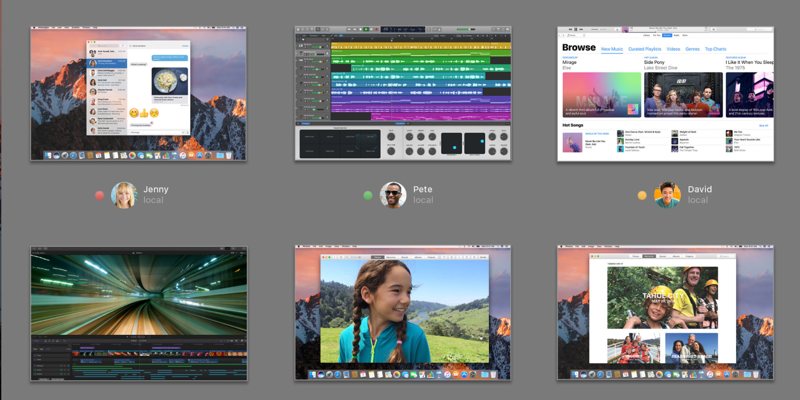Image resolution: width=800 pixels, height=400 pixels.
Task: Click the right XY pad in Pete's Logic screen
Action: pos(473,143)
